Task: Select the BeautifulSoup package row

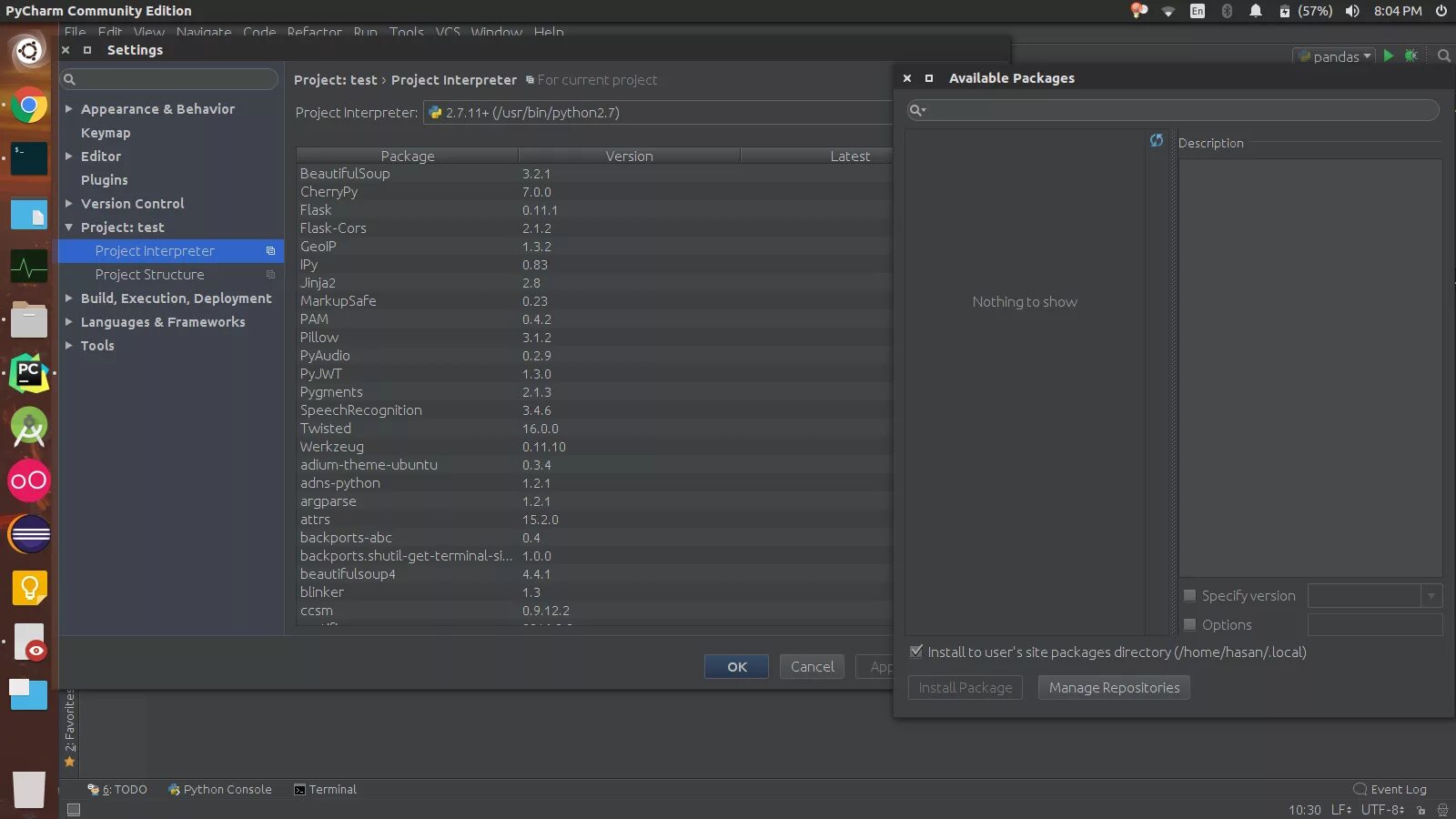Action: (594, 173)
